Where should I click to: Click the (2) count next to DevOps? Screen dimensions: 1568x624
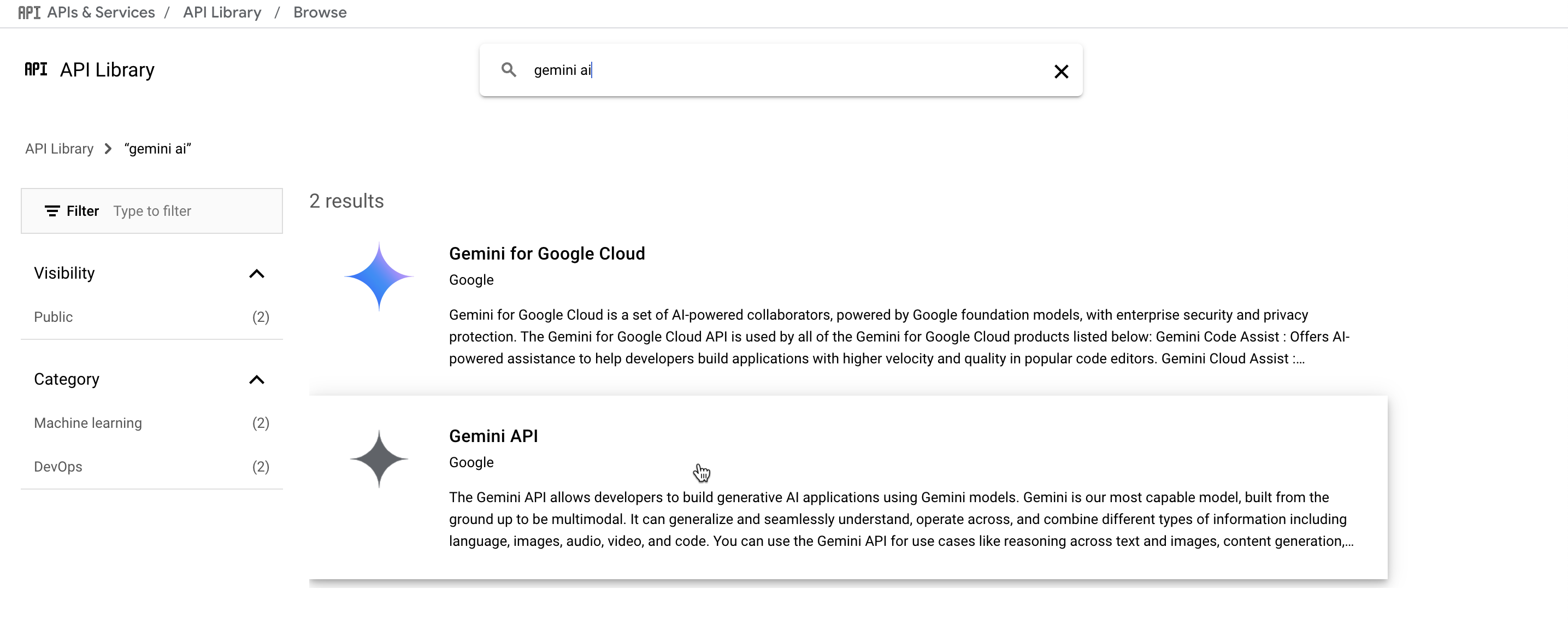(x=261, y=467)
